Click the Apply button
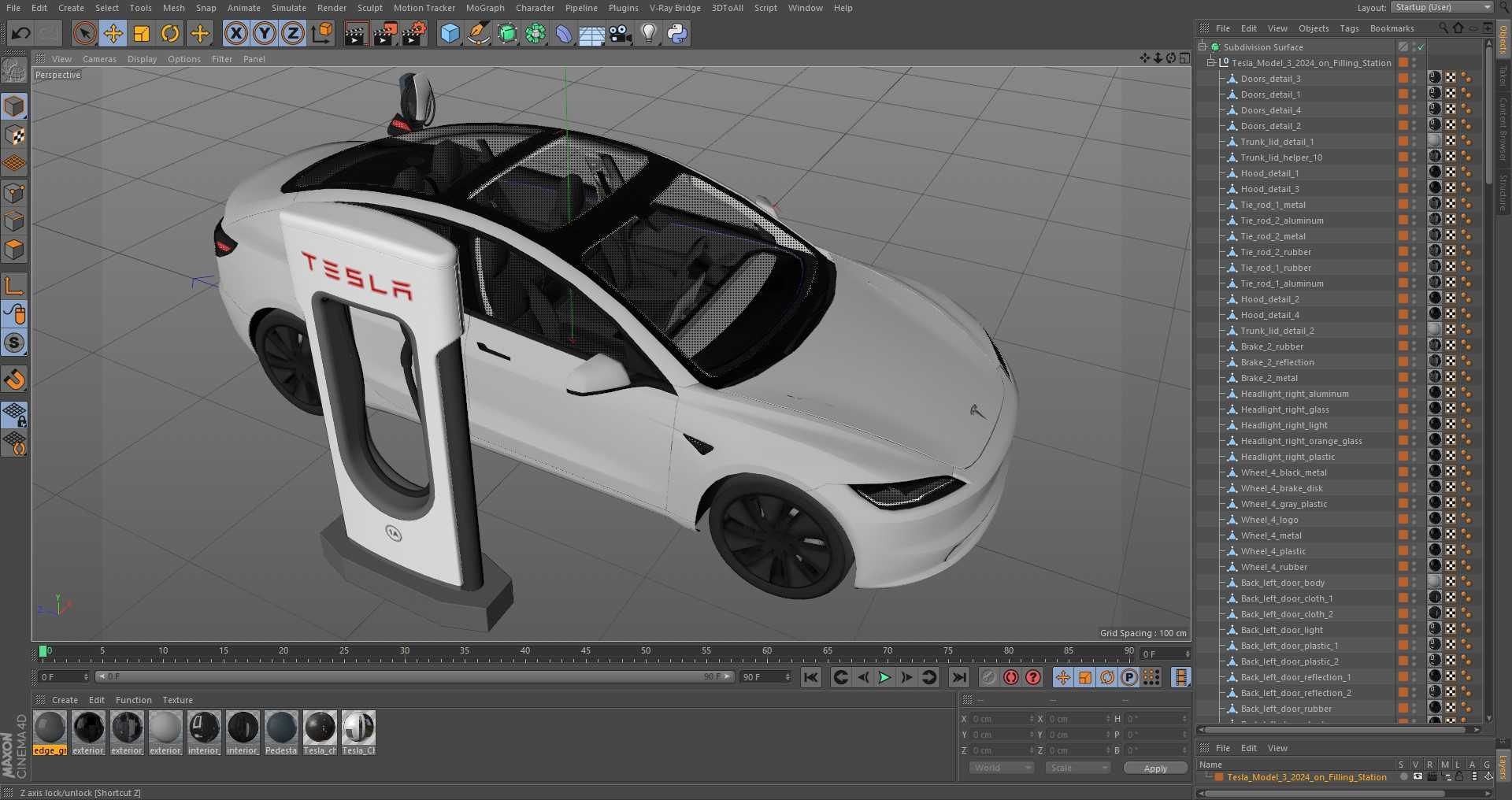 click(x=1155, y=769)
